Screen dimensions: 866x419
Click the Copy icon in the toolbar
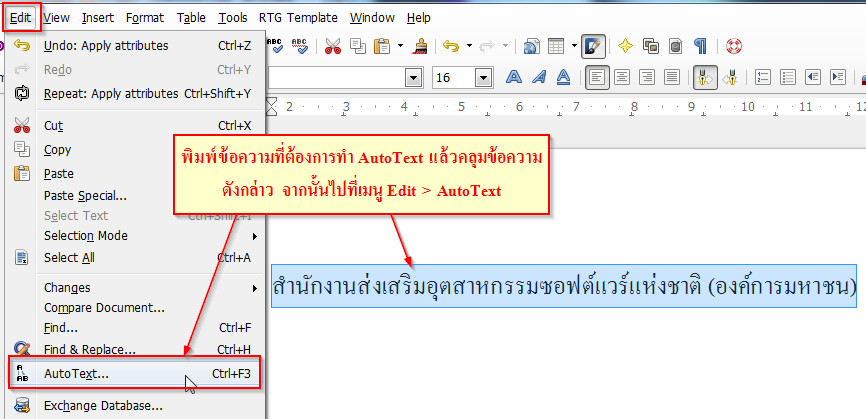(358, 46)
